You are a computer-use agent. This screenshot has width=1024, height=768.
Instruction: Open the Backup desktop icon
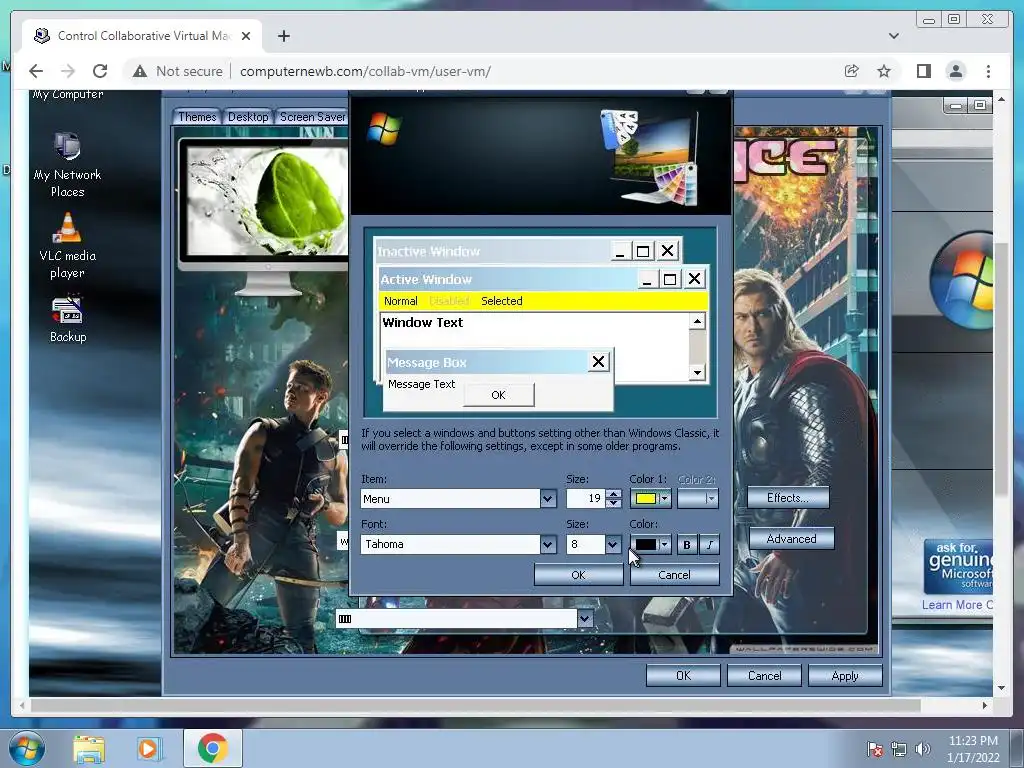(x=68, y=320)
